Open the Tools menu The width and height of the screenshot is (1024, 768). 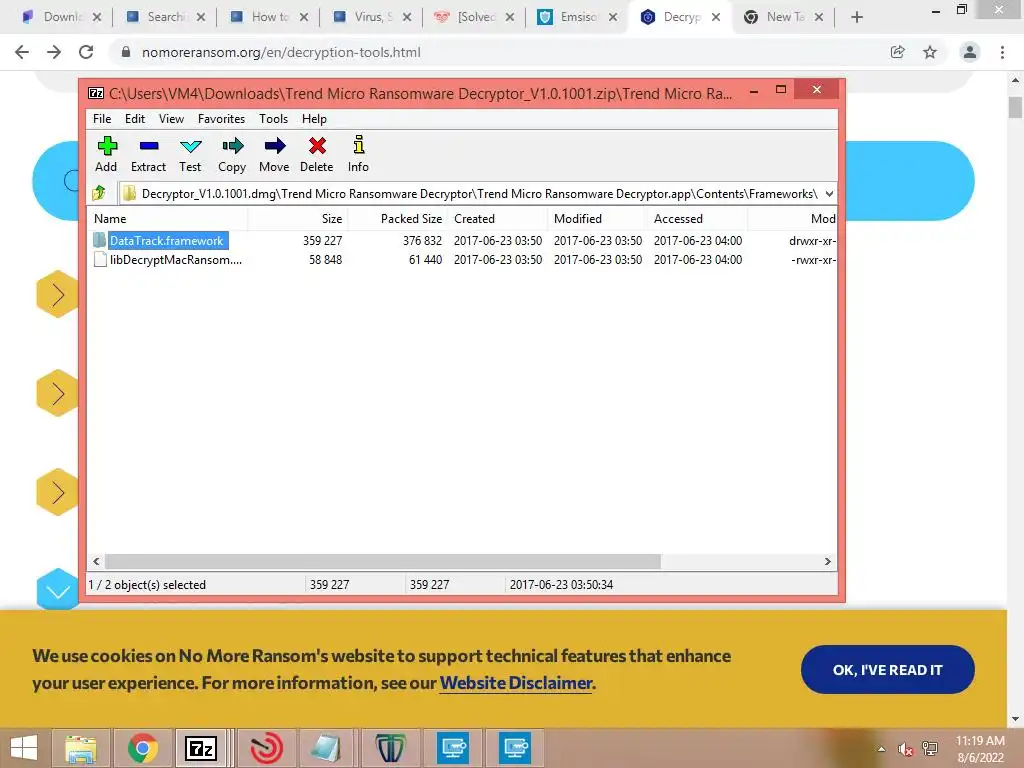(273, 119)
